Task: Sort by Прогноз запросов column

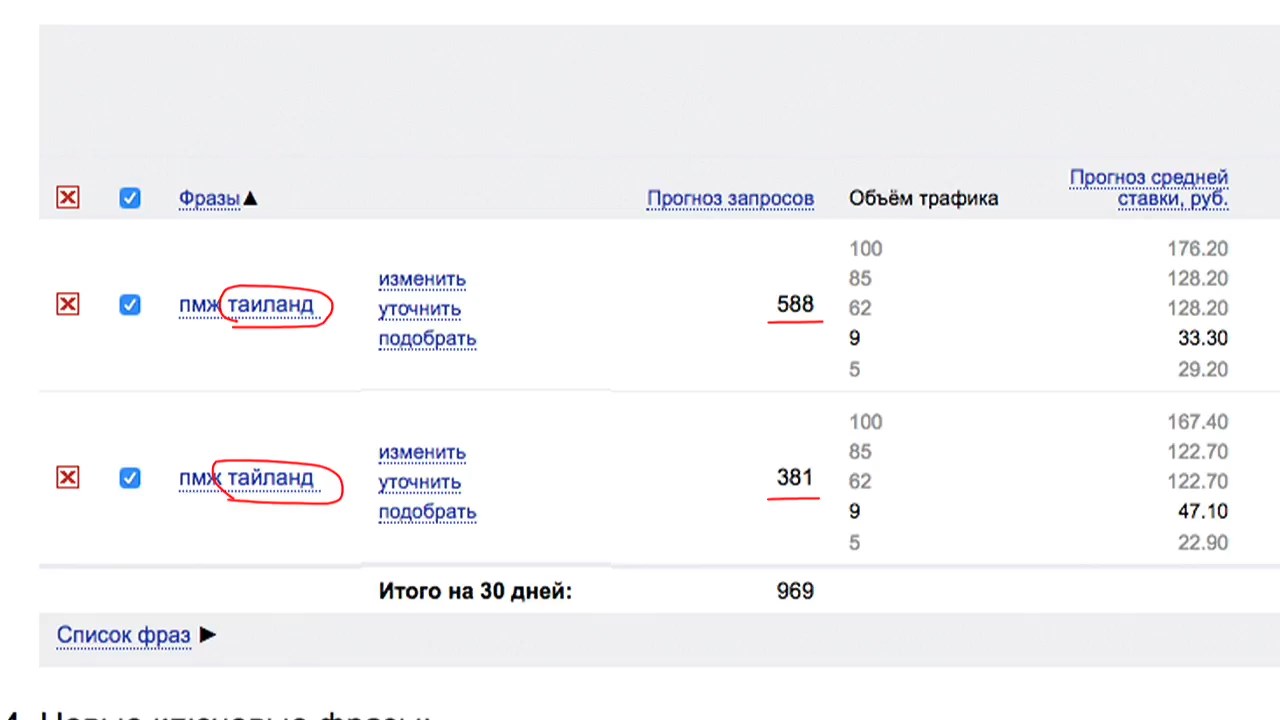Action: tap(730, 198)
